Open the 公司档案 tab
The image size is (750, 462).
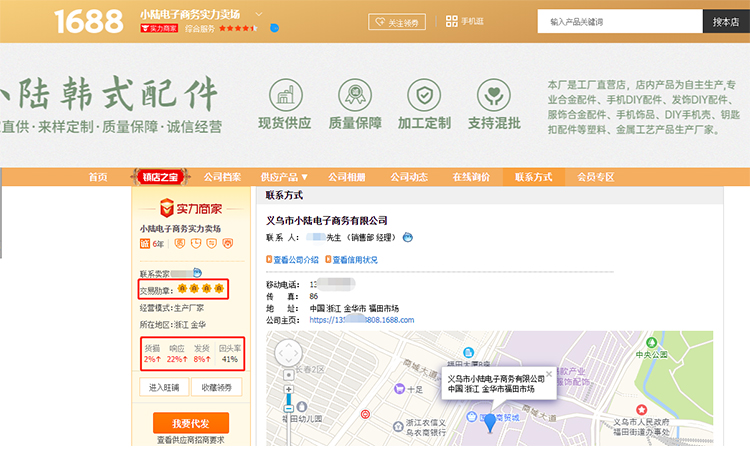pyautogui.click(x=222, y=177)
